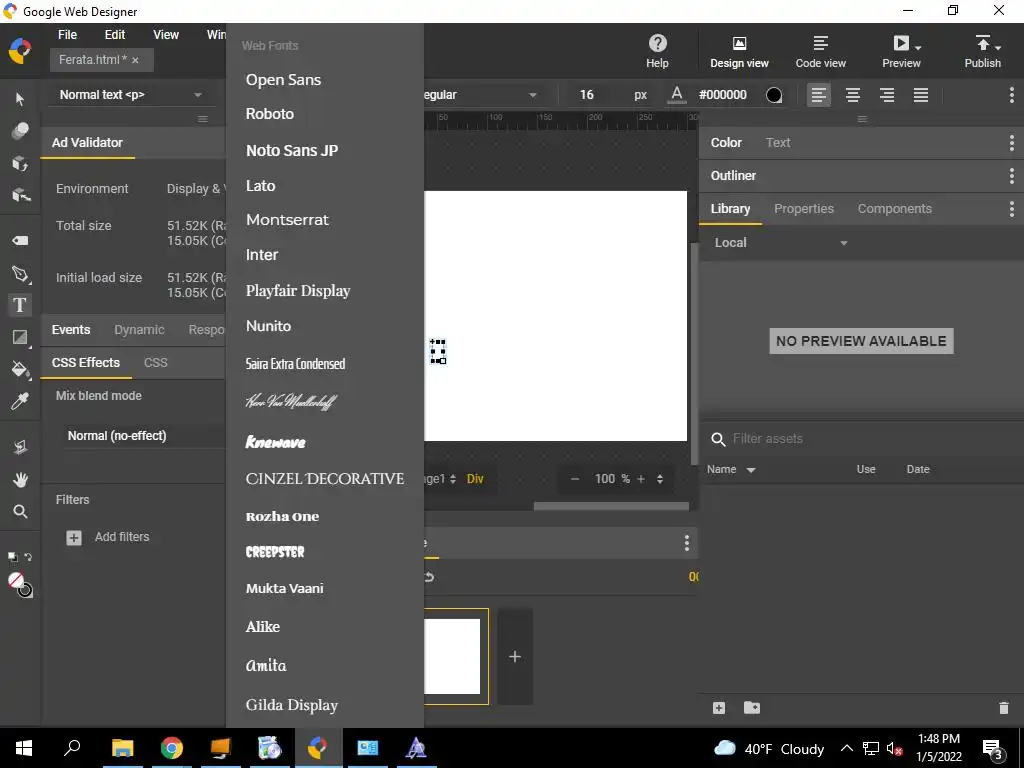The image size is (1024, 768).
Task: Click the Publish button
Action: tap(982, 51)
